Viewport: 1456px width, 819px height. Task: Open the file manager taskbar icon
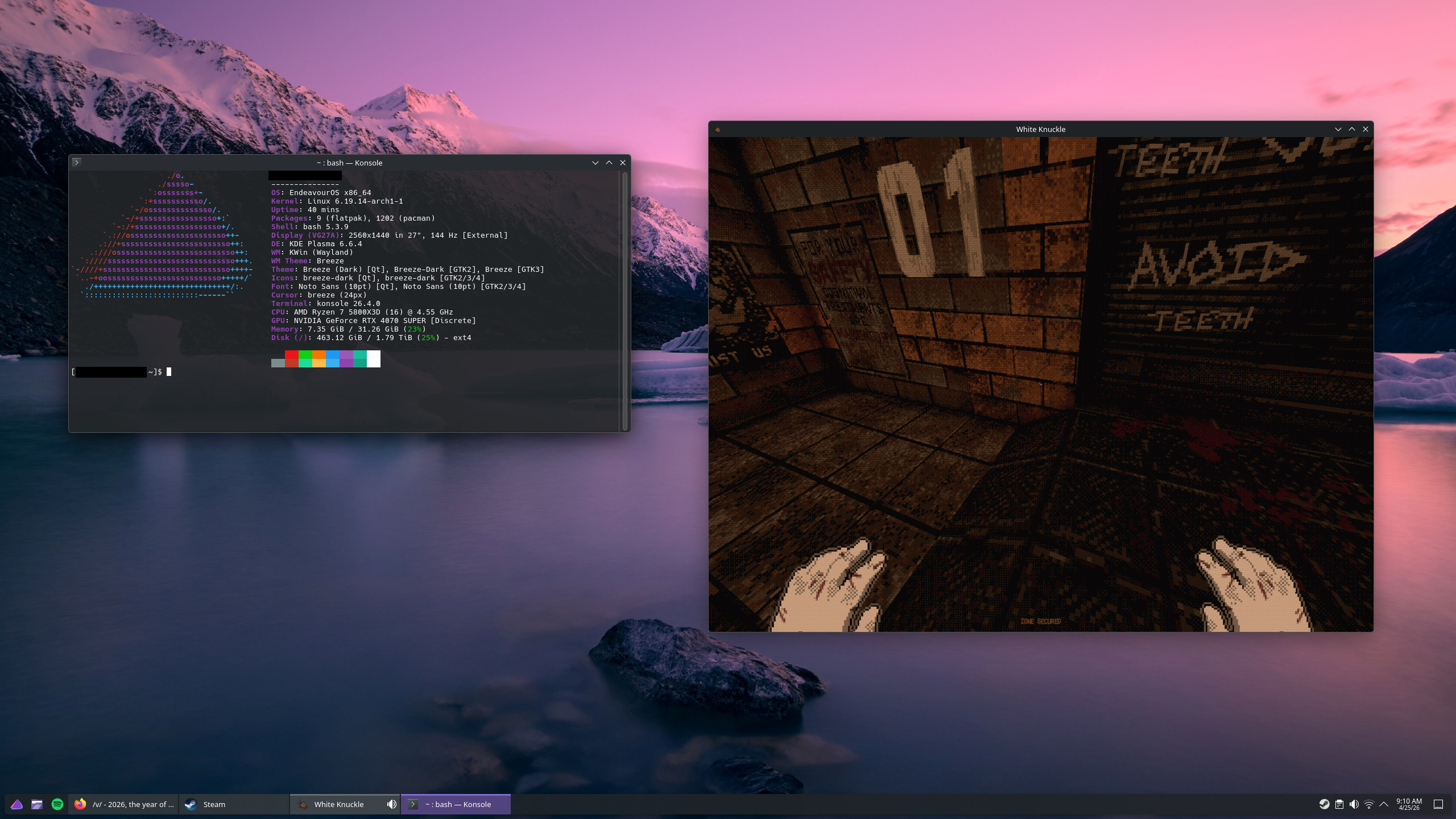[x=37, y=804]
